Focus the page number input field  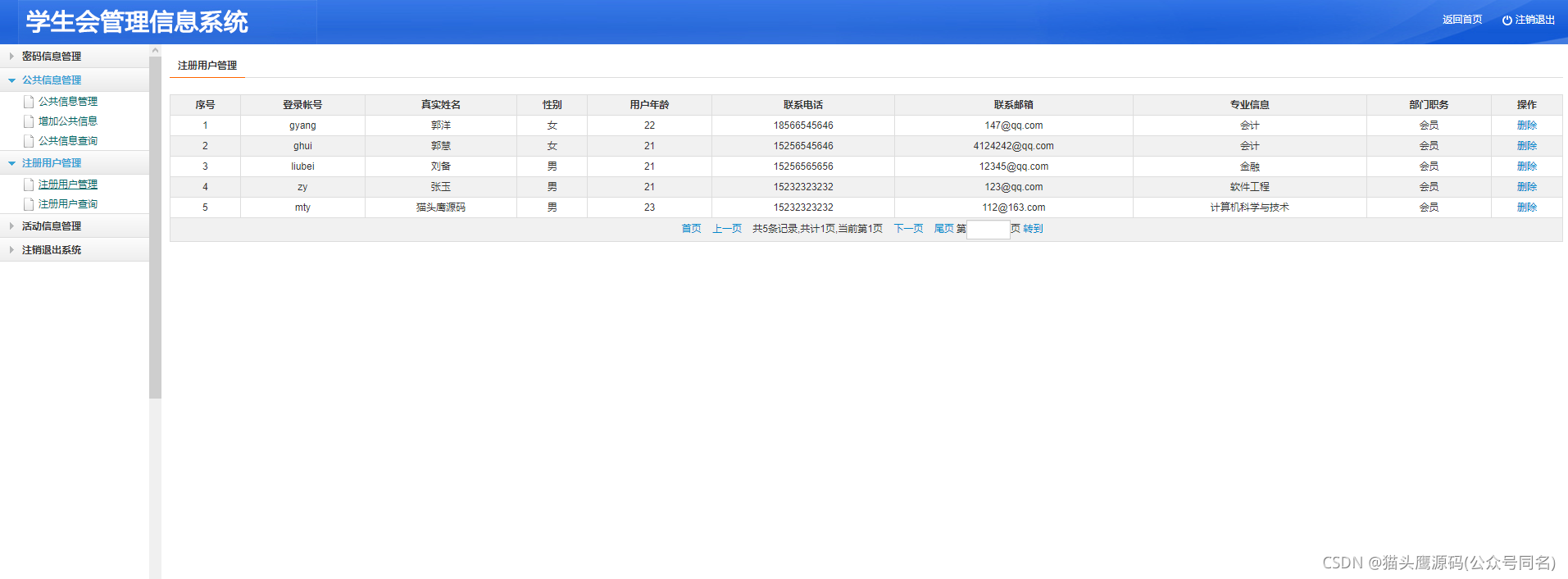point(989,230)
